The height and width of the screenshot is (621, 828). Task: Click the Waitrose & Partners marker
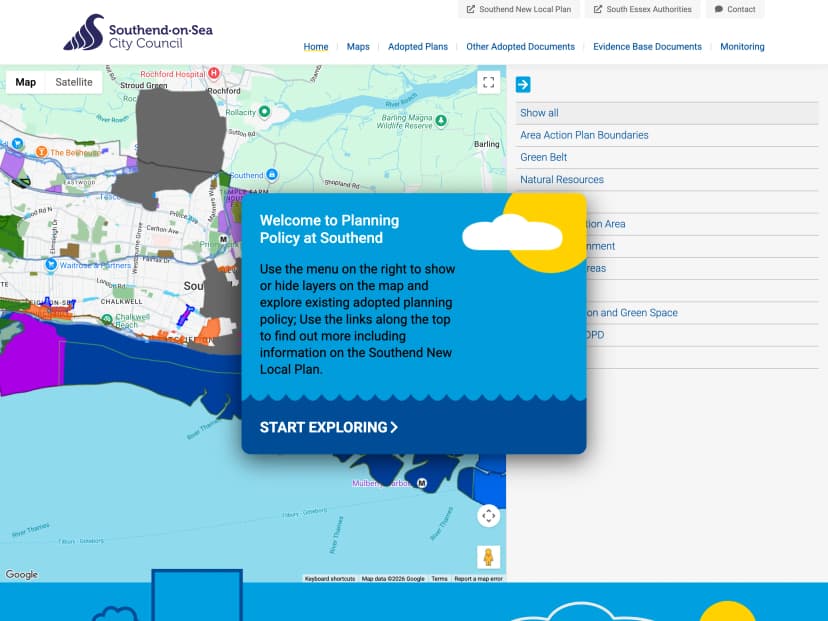coord(51,265)
